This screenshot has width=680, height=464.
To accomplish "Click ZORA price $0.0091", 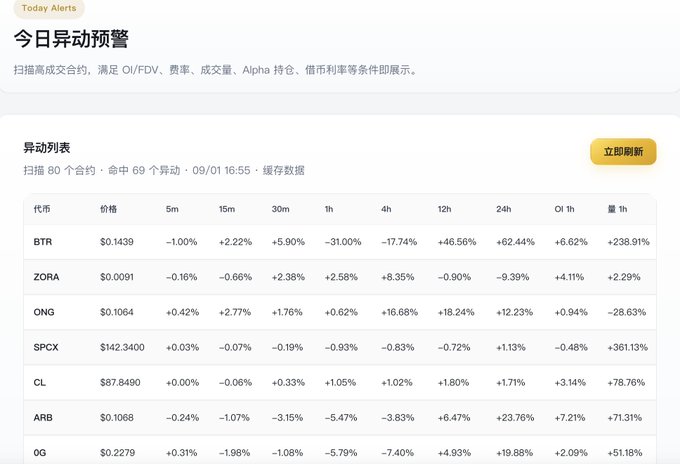I will tap(117, 277).
